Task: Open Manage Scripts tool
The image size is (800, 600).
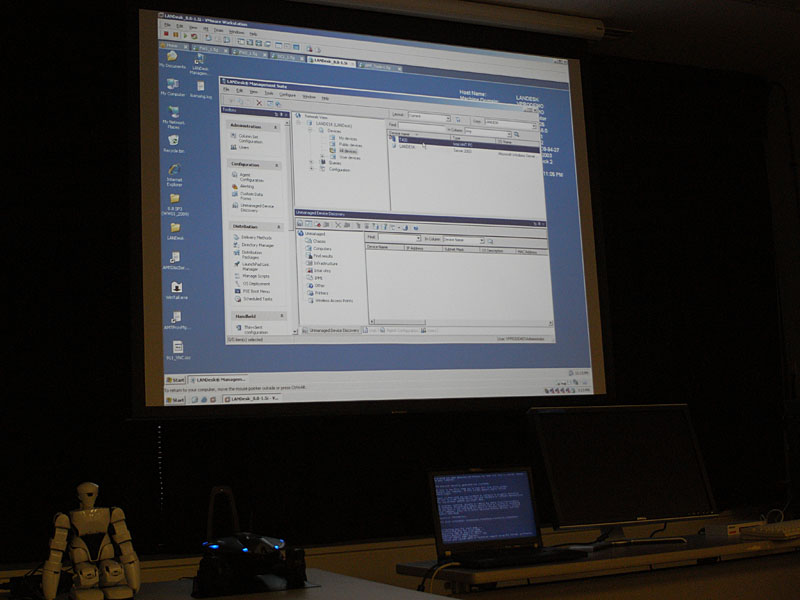Action: point(252,276)
